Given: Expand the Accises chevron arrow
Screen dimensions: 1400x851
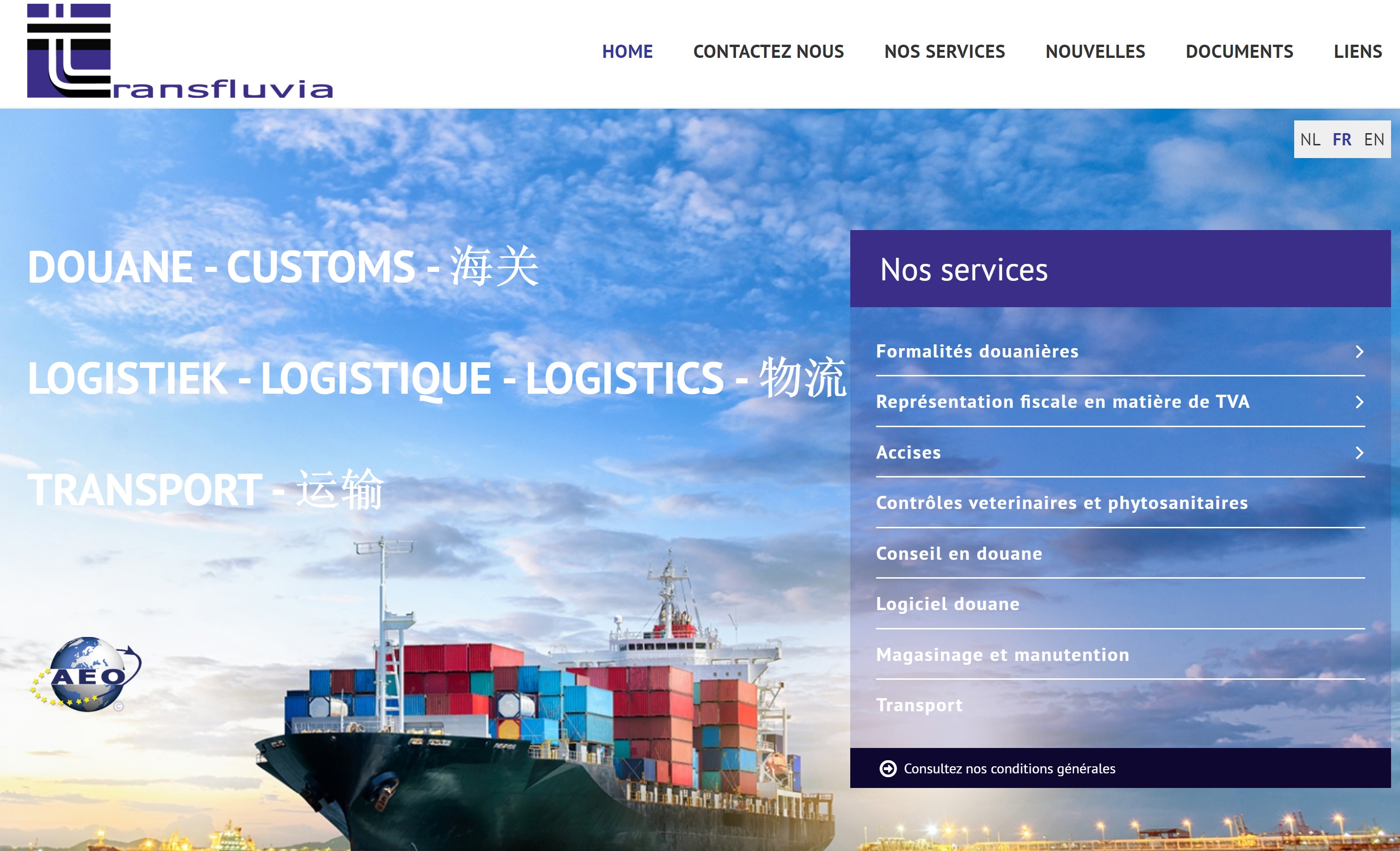Looking at the screenshot, I should (x=1359, y=453).
